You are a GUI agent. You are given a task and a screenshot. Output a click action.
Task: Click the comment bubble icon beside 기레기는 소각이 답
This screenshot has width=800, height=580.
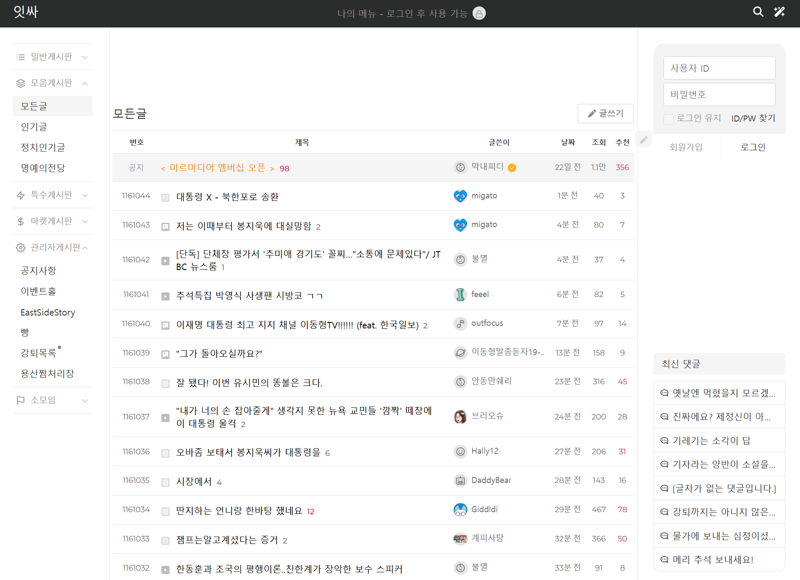664,441
